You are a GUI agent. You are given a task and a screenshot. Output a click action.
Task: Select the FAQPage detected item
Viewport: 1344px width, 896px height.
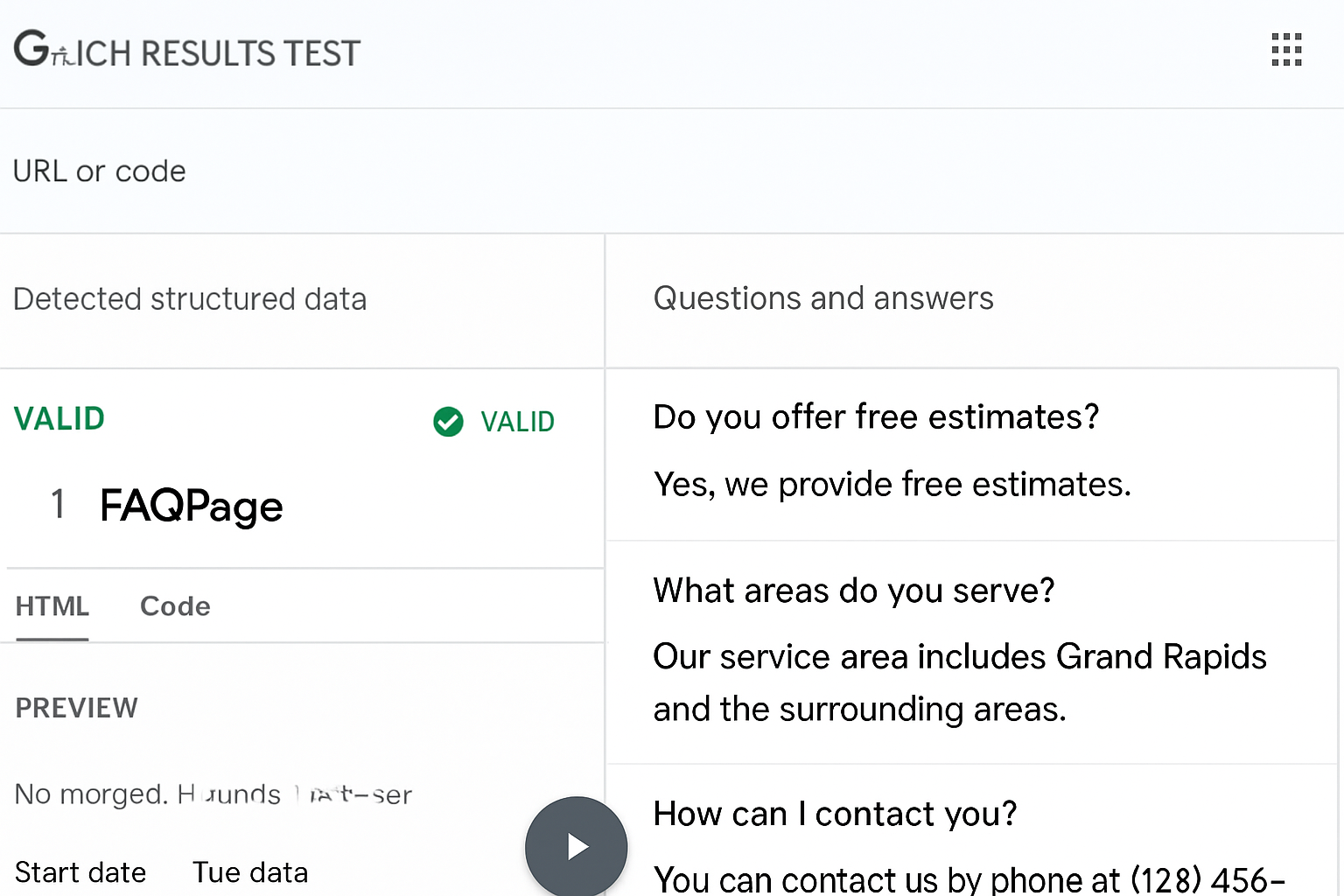[191, 506]
